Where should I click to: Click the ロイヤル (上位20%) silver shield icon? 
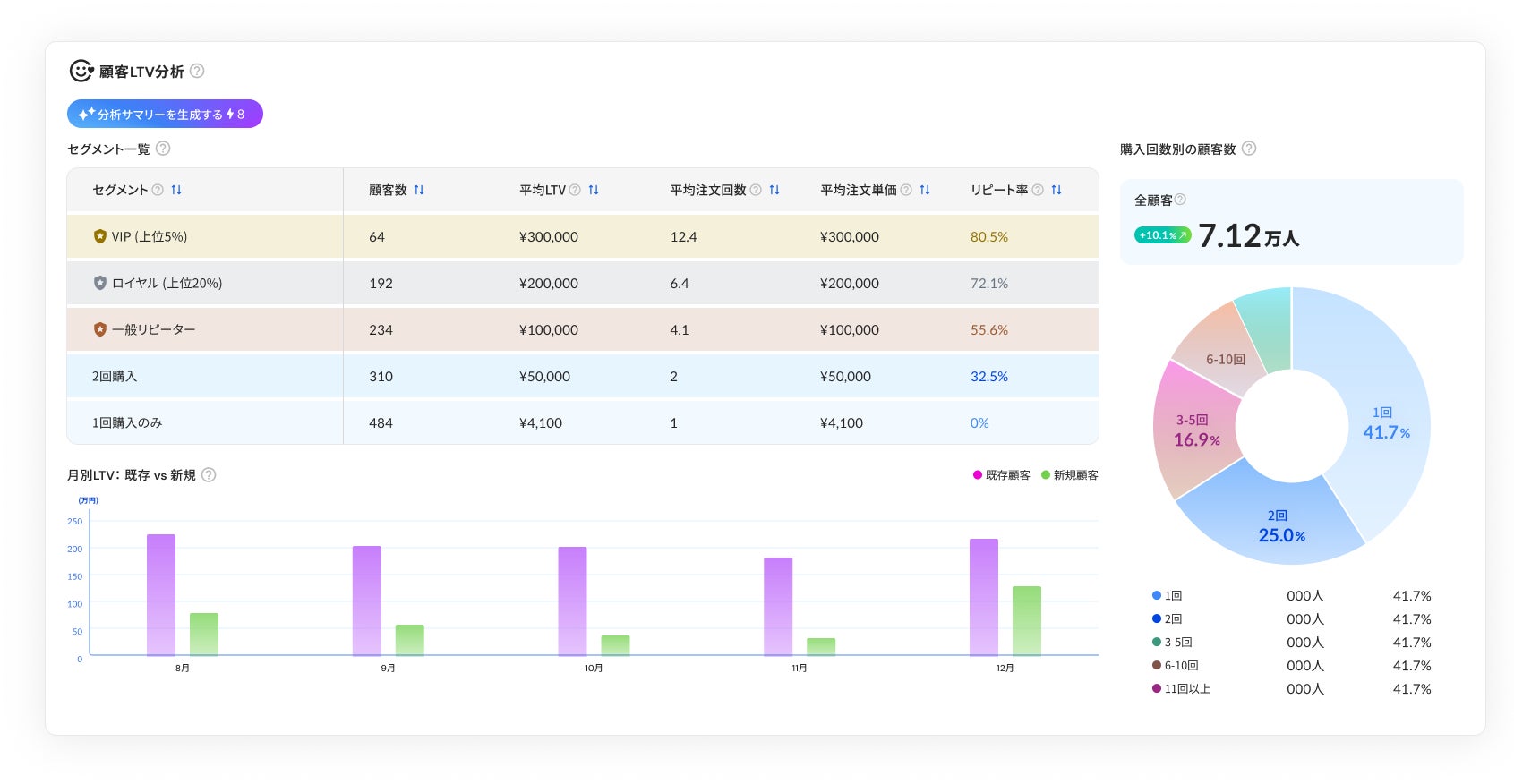[x=100, y=283]
